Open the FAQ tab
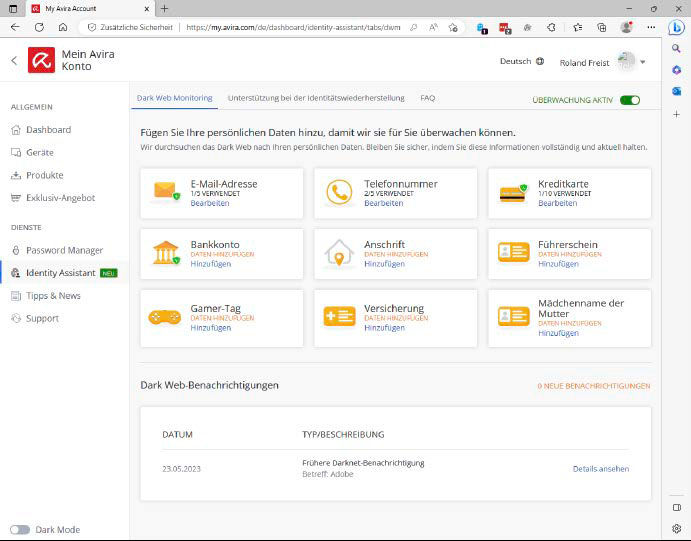691x541 pixels. pyautogui.click(x=427, y=98)
